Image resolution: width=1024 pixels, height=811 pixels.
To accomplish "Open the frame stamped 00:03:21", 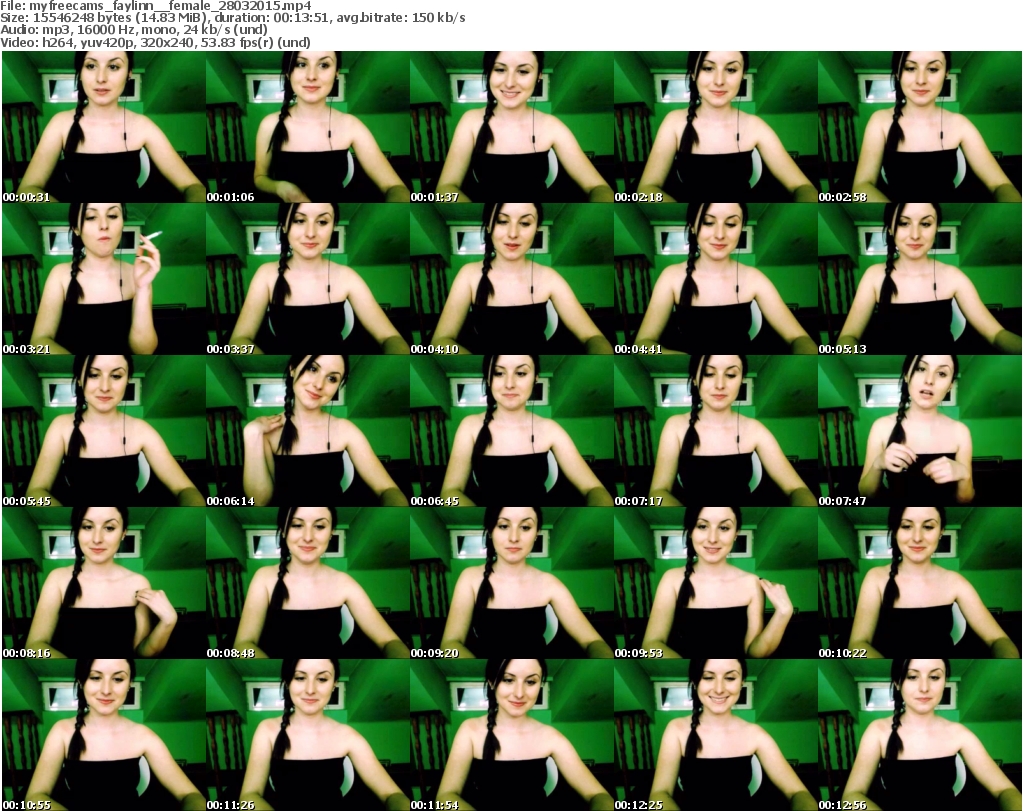I will click(104, 279).
